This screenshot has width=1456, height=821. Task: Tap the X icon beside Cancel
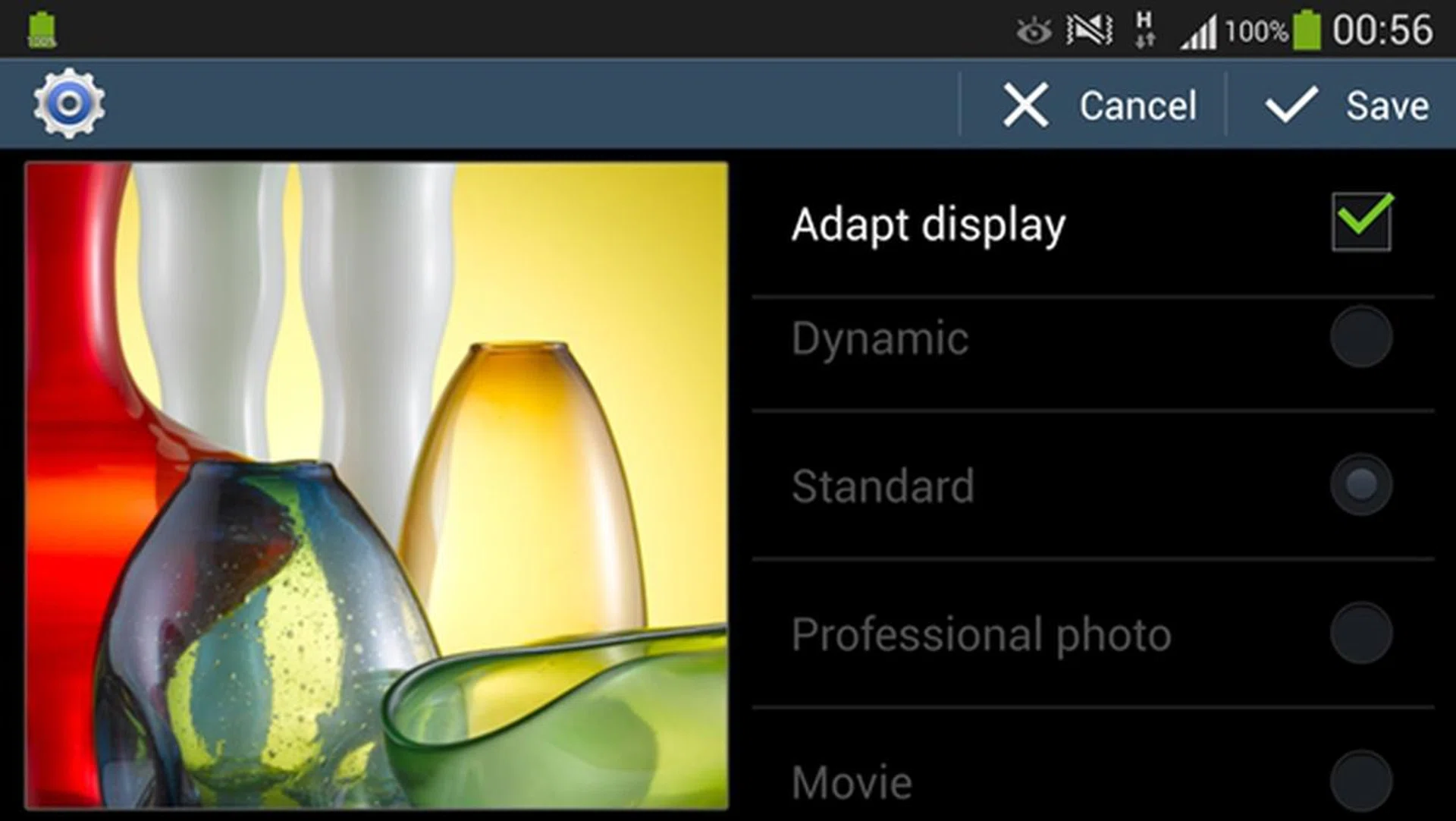(1025, 105)
